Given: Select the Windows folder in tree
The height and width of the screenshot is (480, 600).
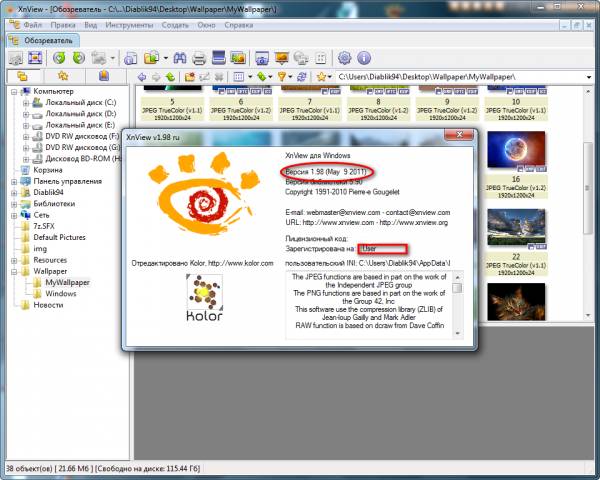Looking at the screenshot, I should pyautogui.click(x=61, y=294).
